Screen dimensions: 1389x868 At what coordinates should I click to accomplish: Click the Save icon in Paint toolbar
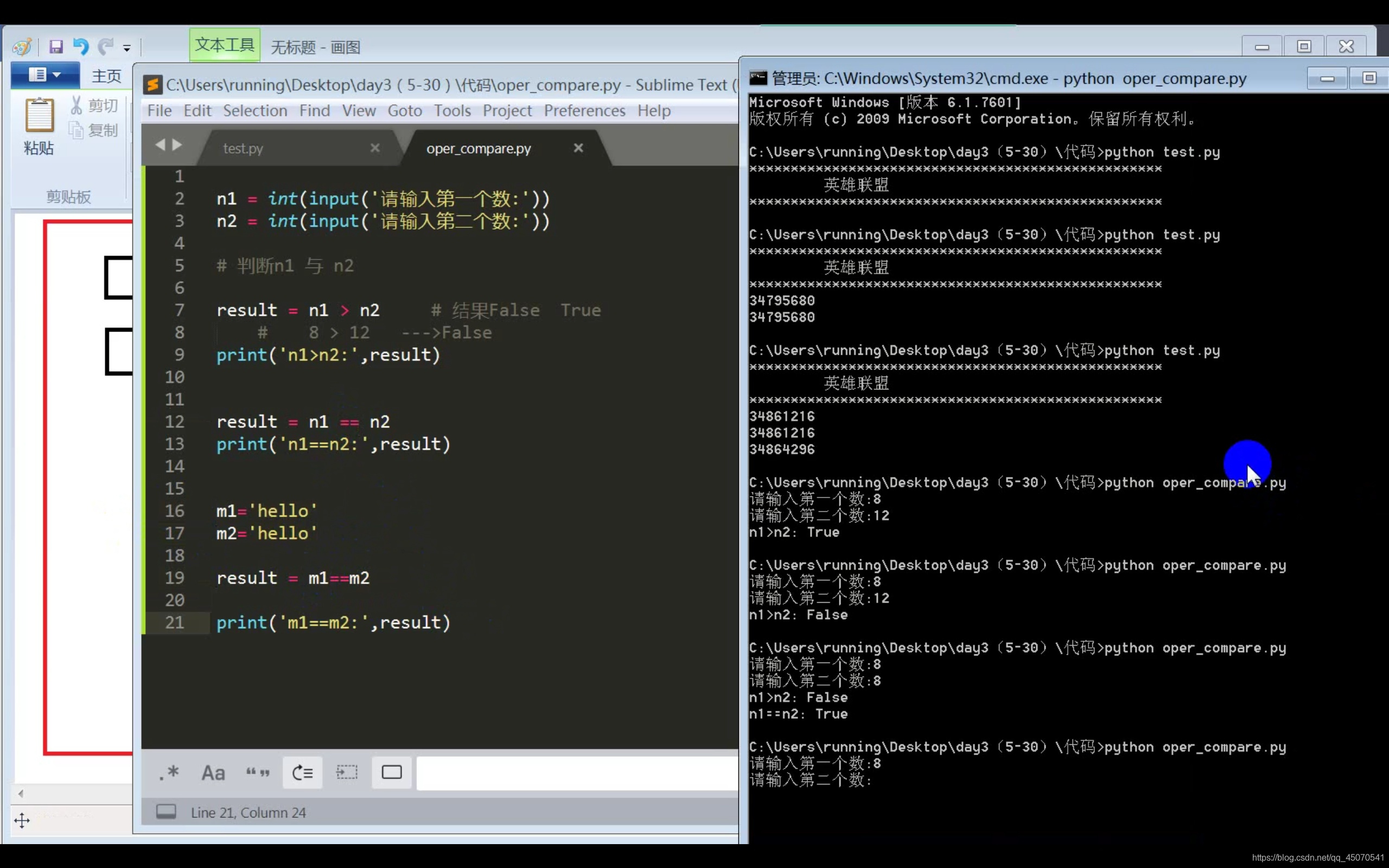pyautogui.click(x=56, y=47)
